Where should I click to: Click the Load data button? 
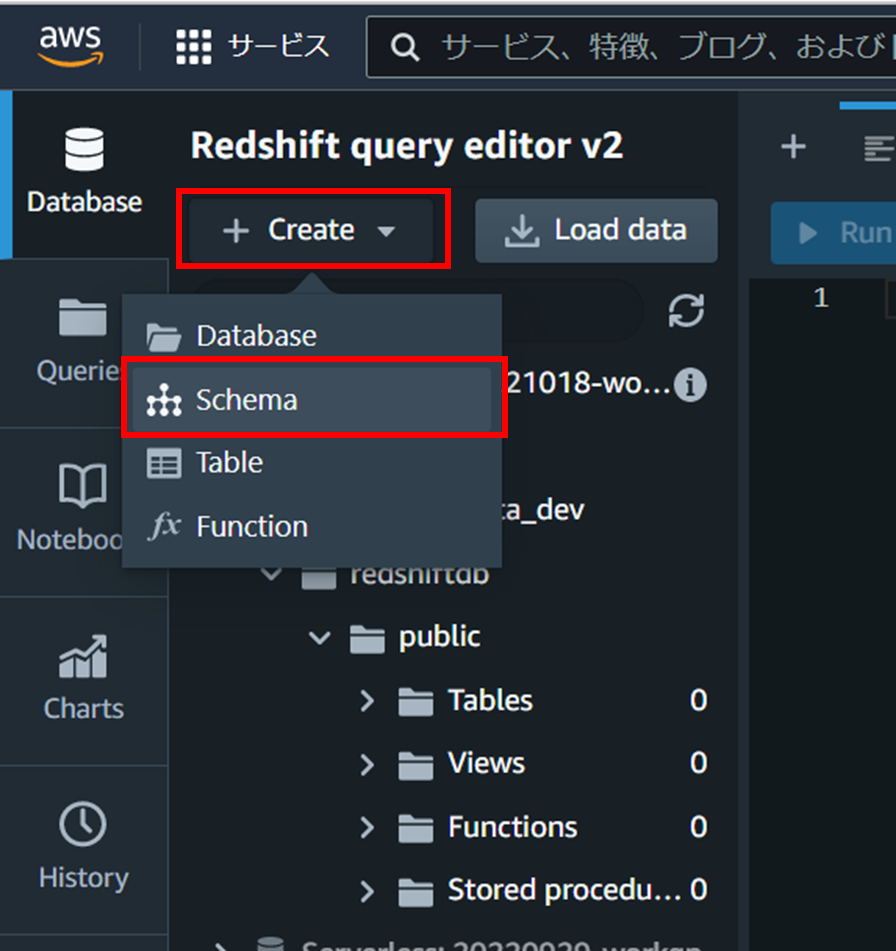[x=596, y=230]
